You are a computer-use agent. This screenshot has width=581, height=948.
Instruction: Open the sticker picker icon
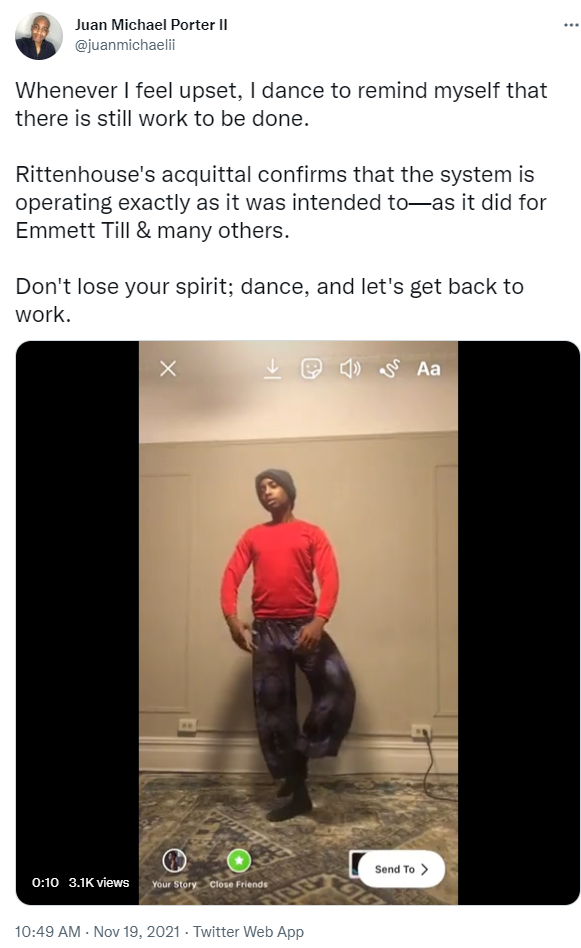pyautogui.click(x=311, y=368)
